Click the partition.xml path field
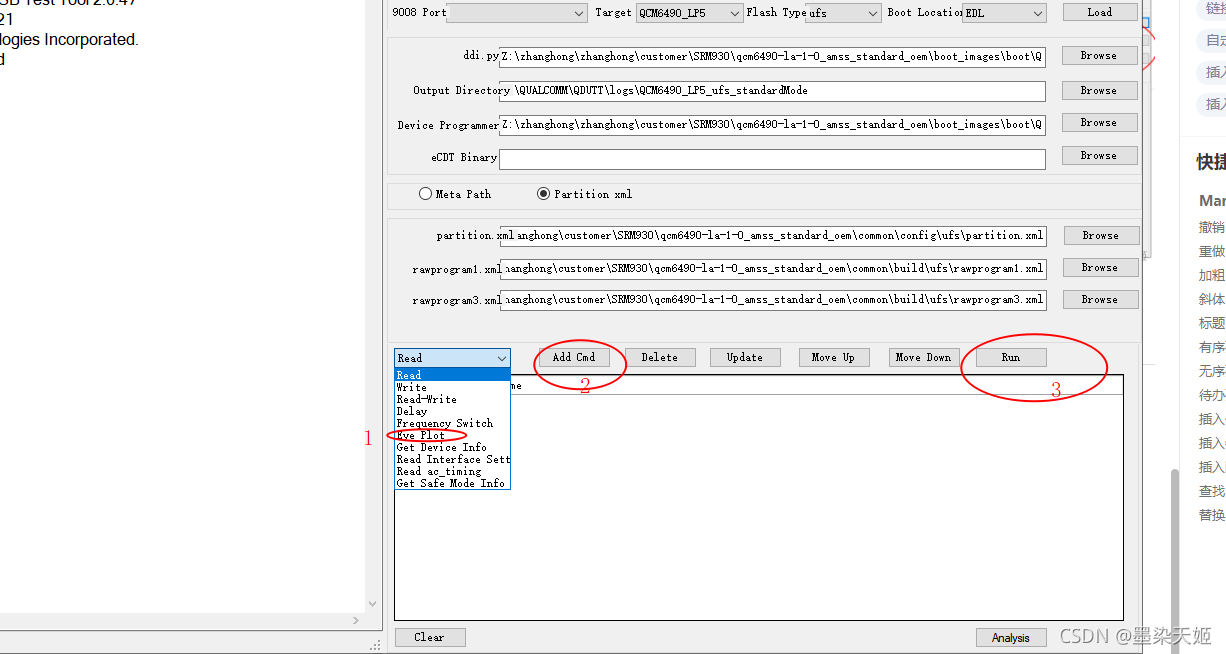This screenshot has width=1226, height=654. 773,236
